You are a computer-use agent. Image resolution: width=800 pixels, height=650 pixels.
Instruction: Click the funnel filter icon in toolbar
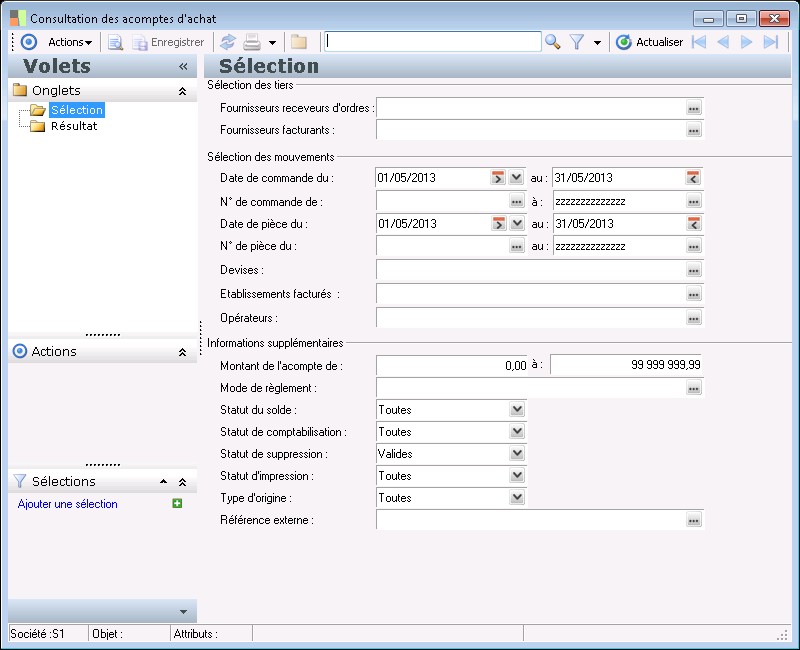point(577,42)
